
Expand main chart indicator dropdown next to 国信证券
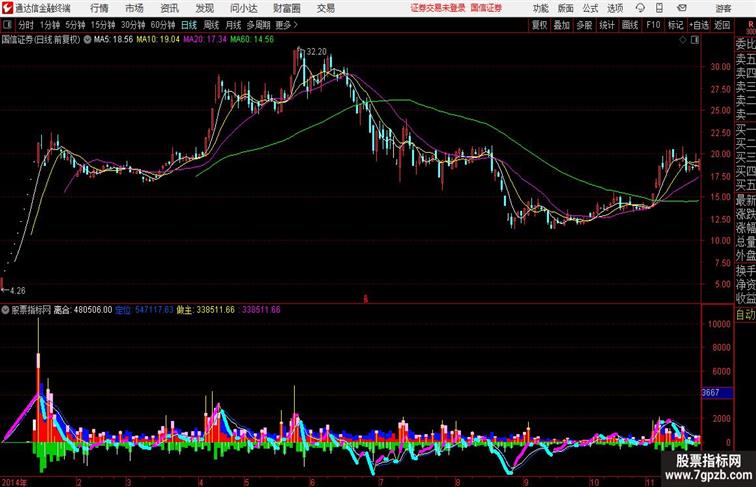click(87, 40)
